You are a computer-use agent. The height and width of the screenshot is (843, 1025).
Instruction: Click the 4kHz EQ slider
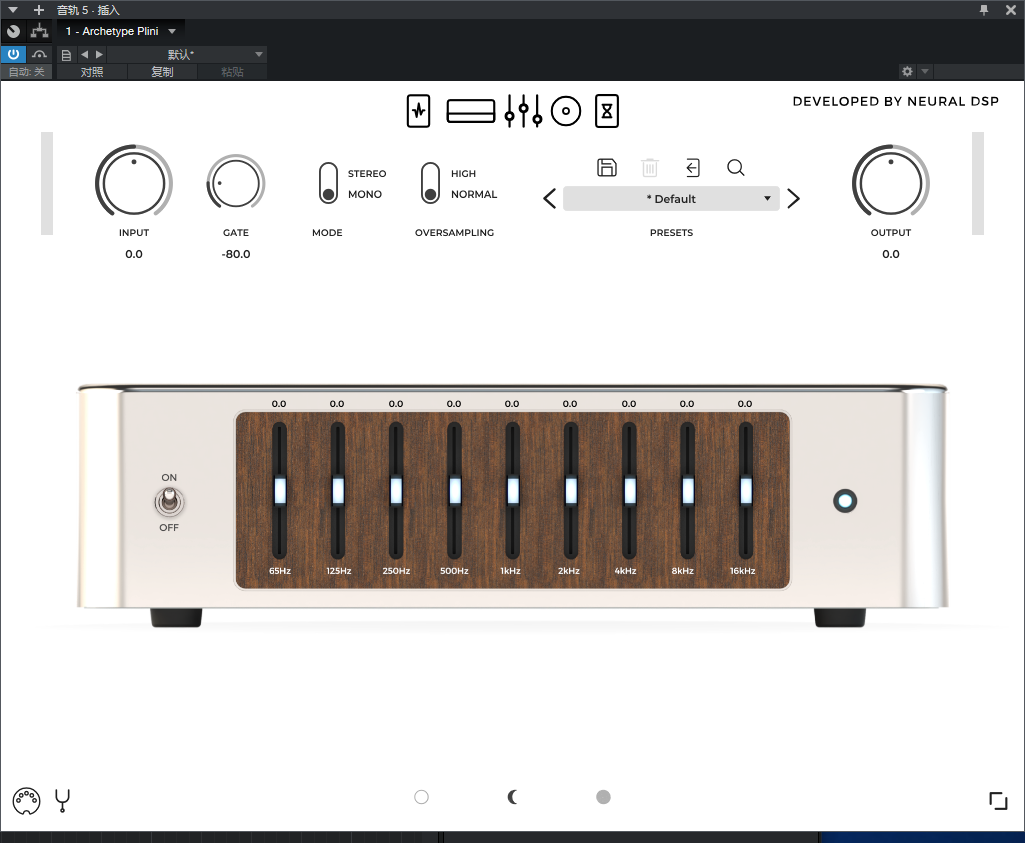630,491
